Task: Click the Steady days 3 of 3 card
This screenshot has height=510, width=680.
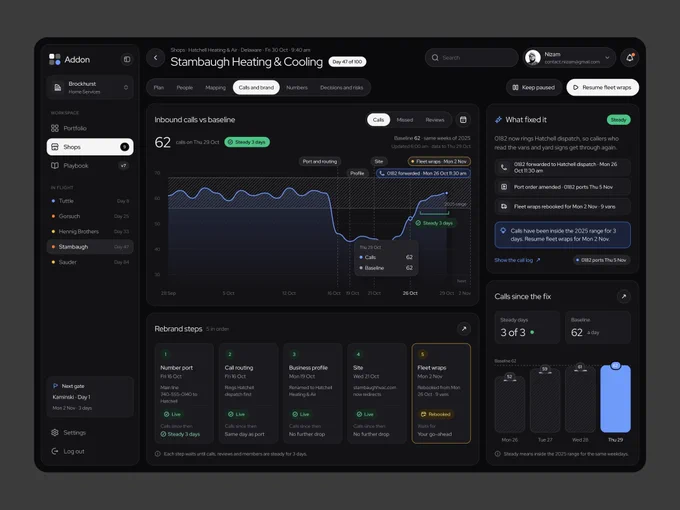Action: pyautogui.click(x=527, y=327)
